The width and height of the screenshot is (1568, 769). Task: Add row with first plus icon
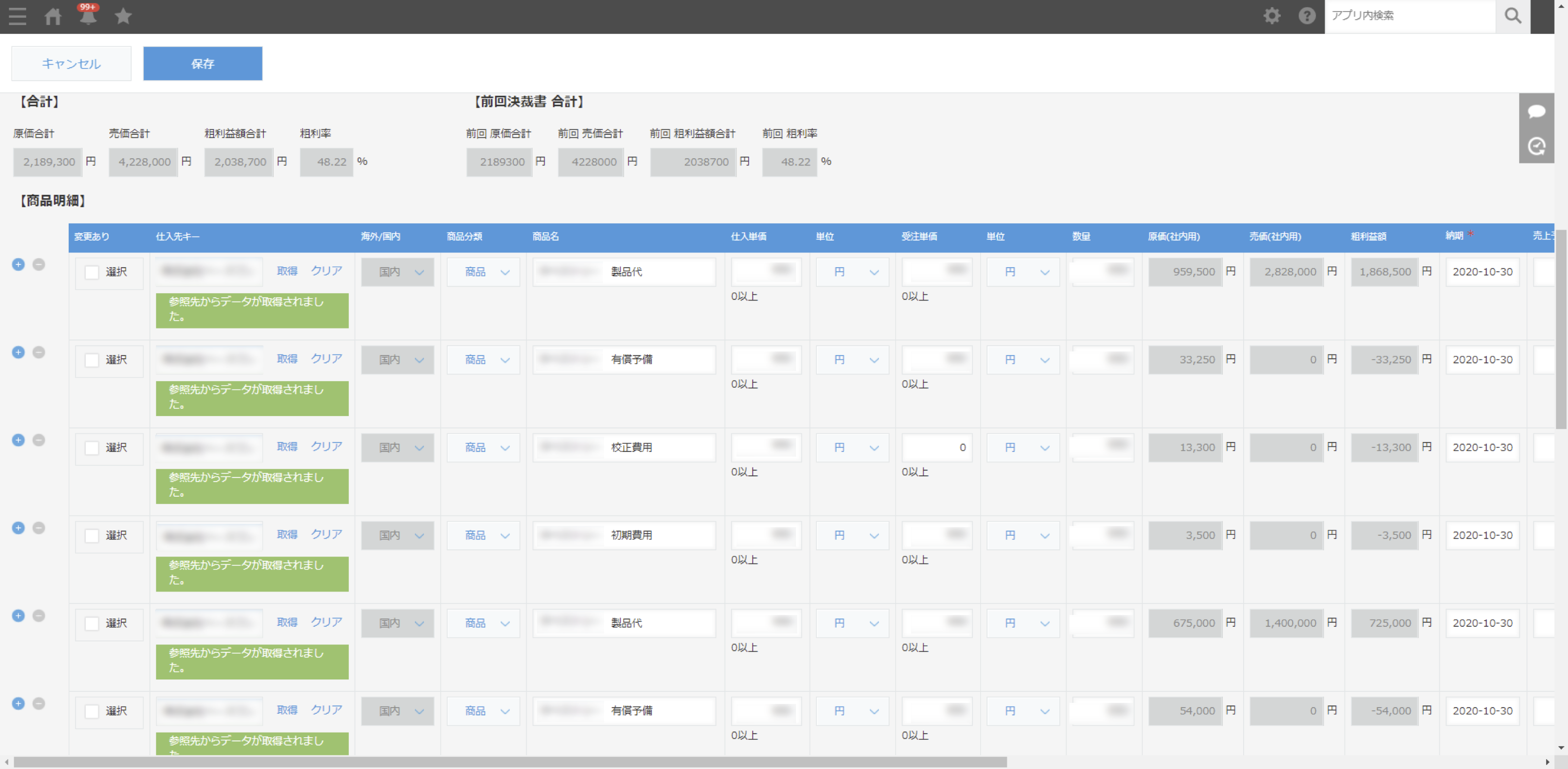coord(18,264)
